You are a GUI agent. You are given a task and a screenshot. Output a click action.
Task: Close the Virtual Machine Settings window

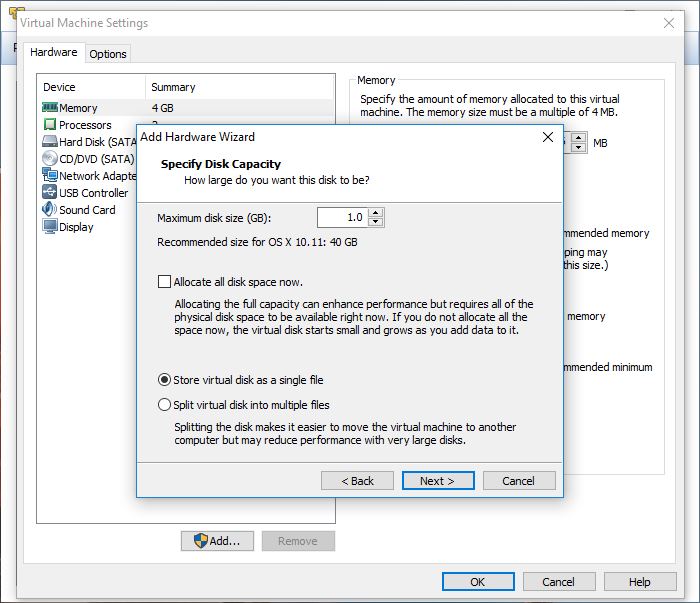point(668,23)
